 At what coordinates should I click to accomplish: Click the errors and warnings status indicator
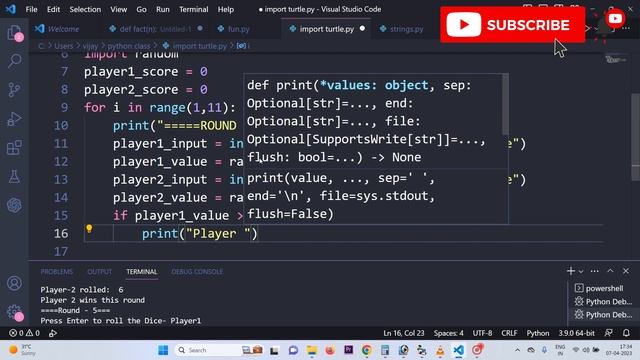tap(24, 333)
